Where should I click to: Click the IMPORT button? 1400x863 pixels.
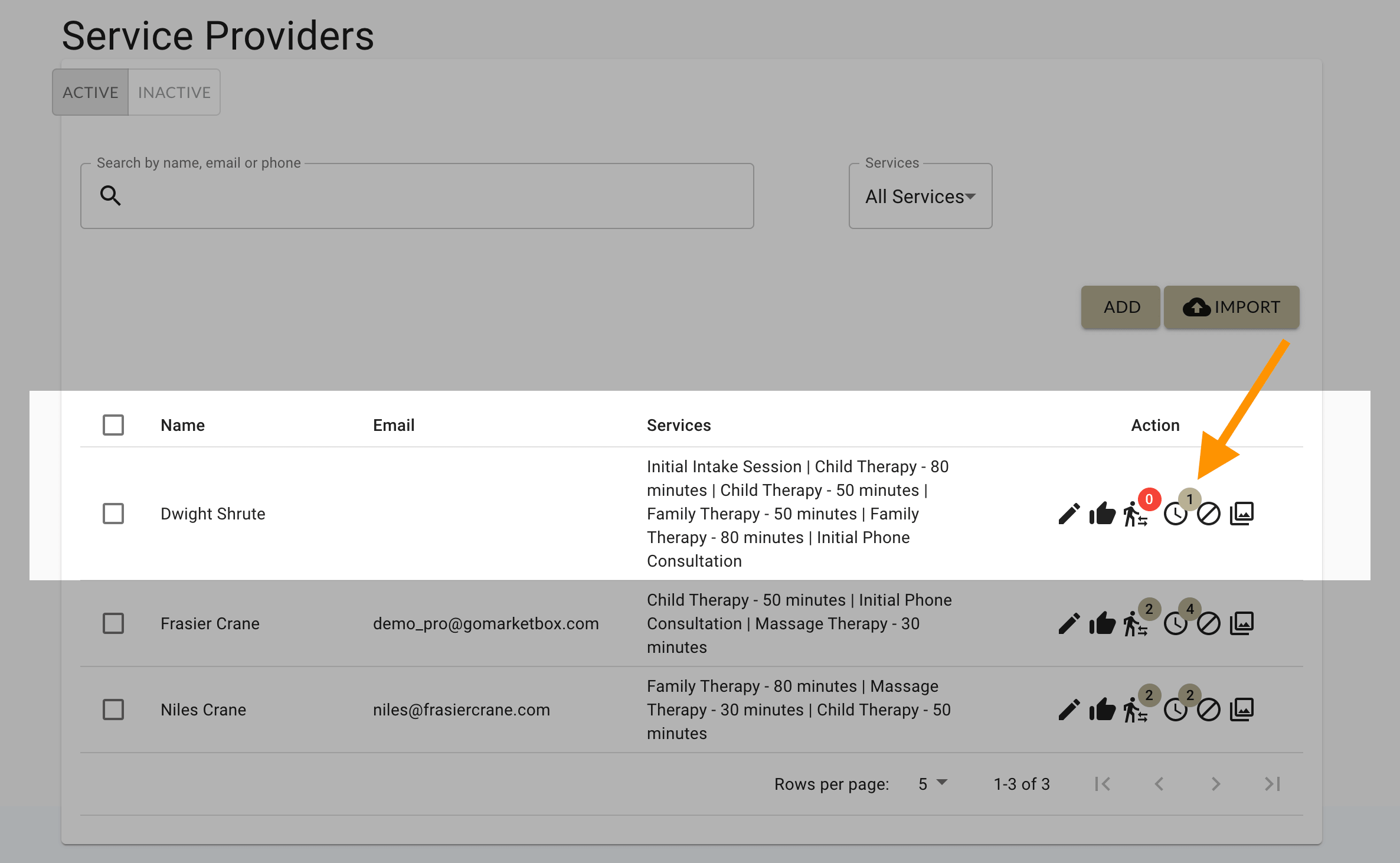pyautogui.click(x=1231, y=307)
